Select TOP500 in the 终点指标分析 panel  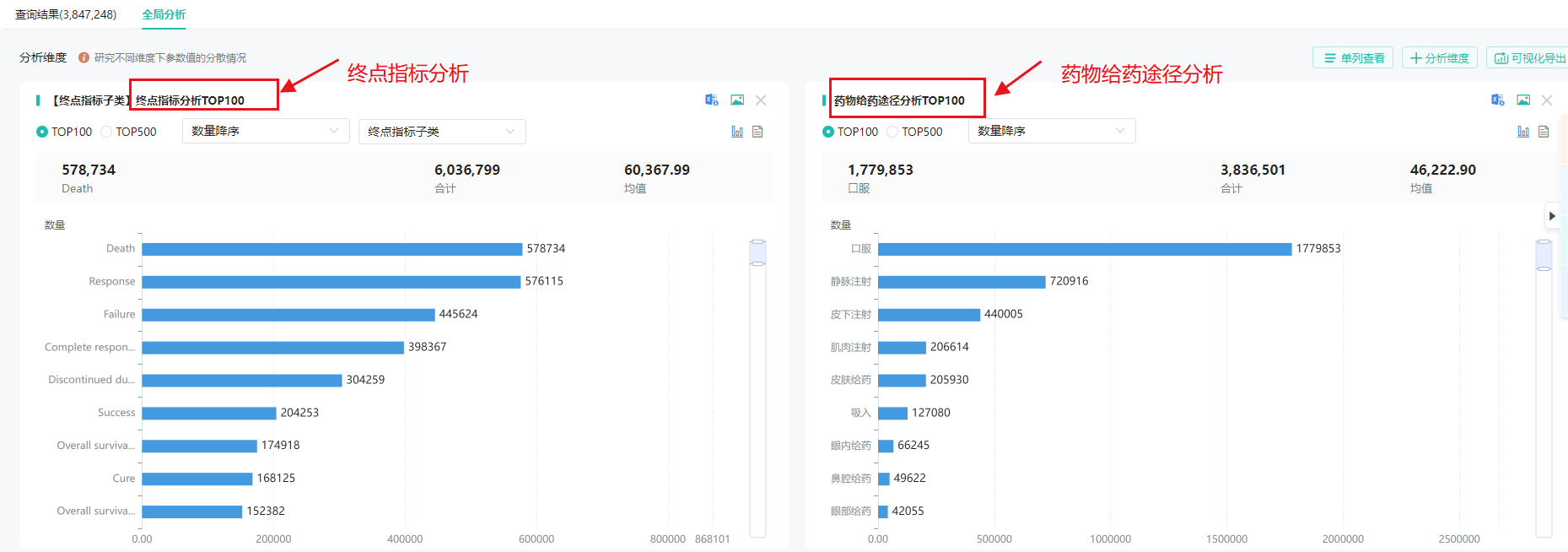(106, 132)
